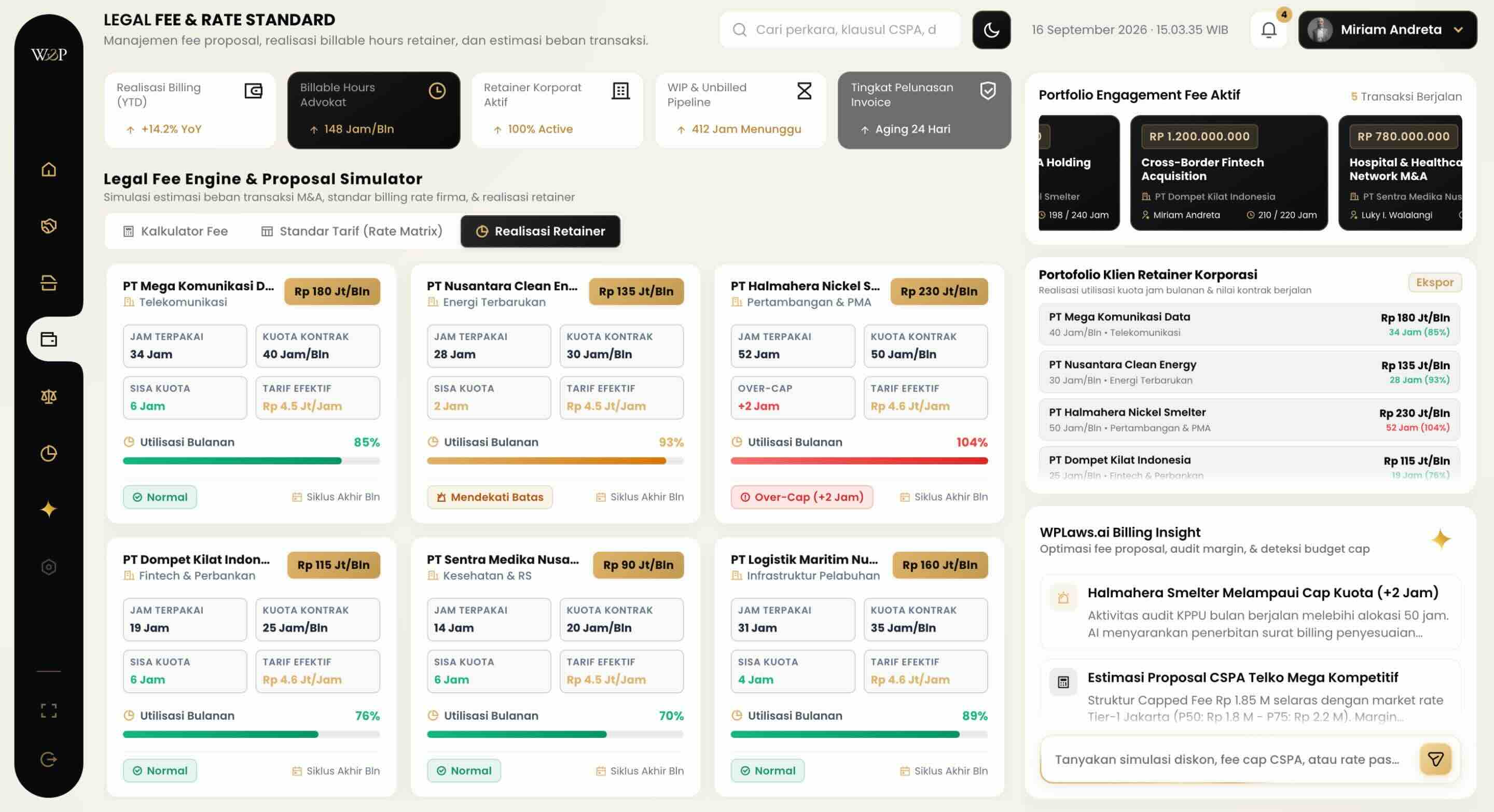Click Ekspor button in retainer portfolio
The image size is (1494, 812).
[x=1435, y=282]
